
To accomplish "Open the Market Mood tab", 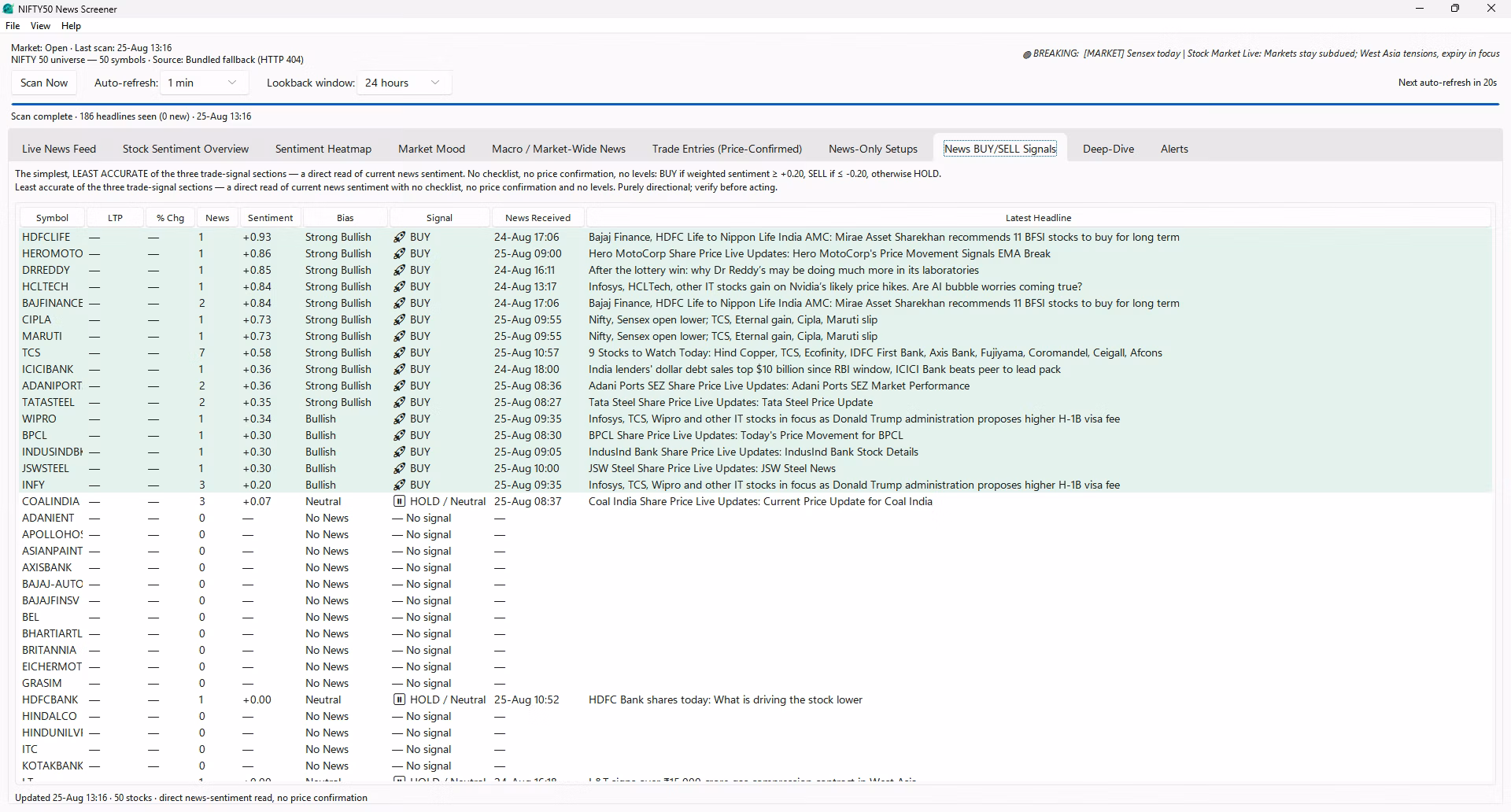I will click(x=431, y=149).
